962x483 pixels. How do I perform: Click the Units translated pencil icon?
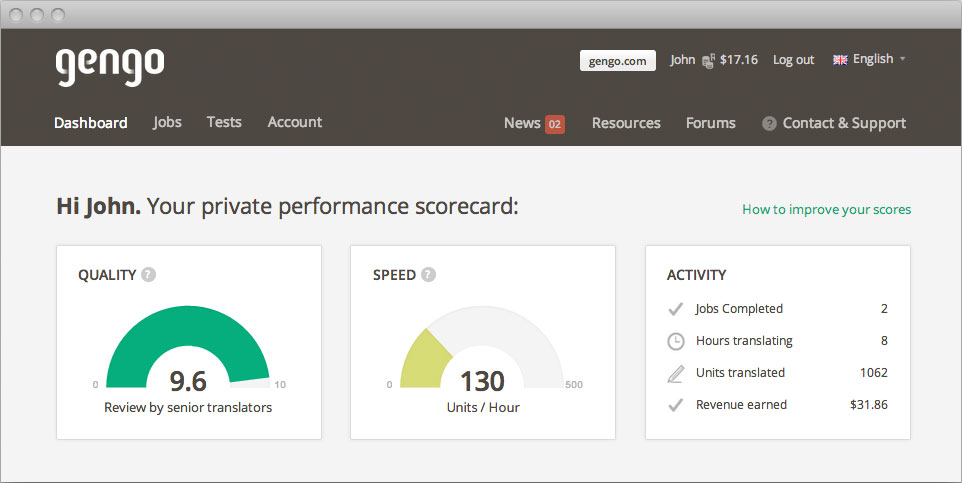[676, 373]
